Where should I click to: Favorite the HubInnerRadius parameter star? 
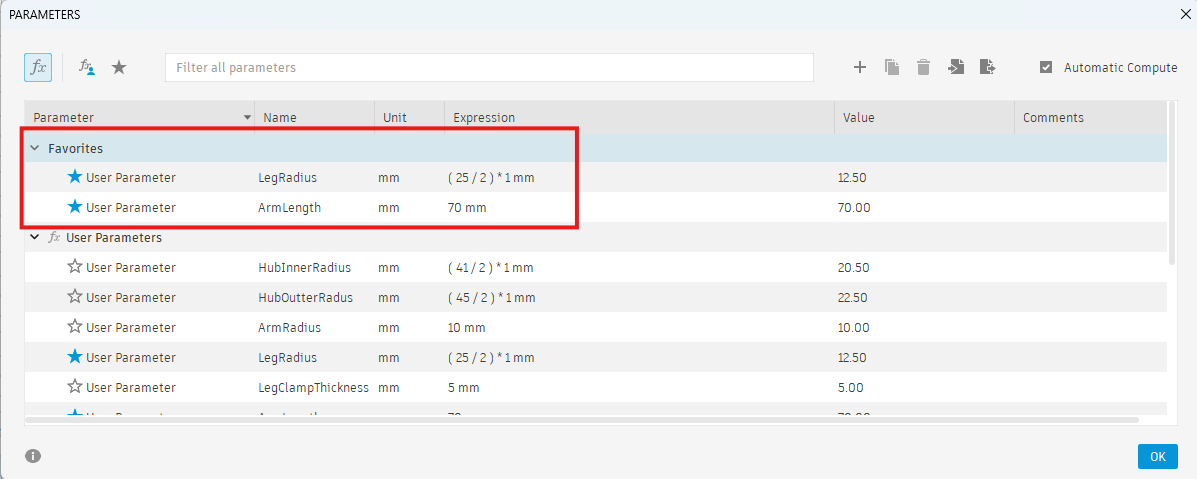tap(75, 267)
